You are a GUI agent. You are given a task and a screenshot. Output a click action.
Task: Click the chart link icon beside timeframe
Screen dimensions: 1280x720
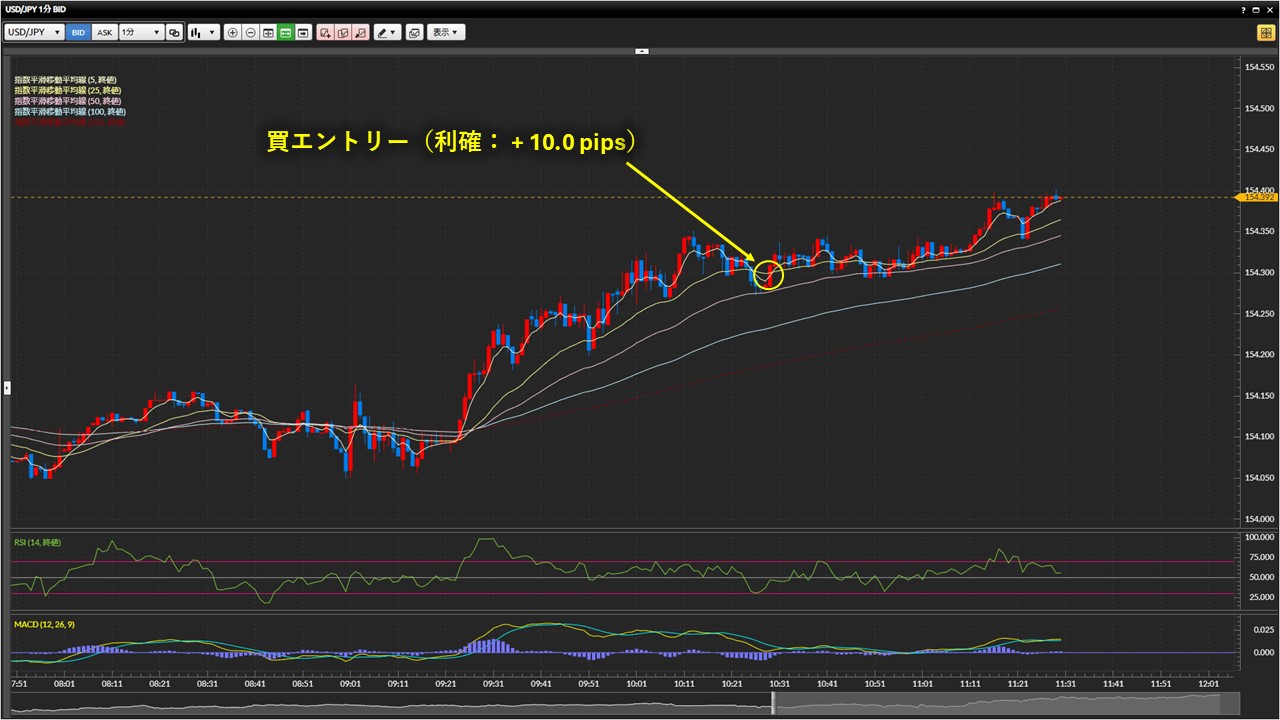click(x=174, y=32)
